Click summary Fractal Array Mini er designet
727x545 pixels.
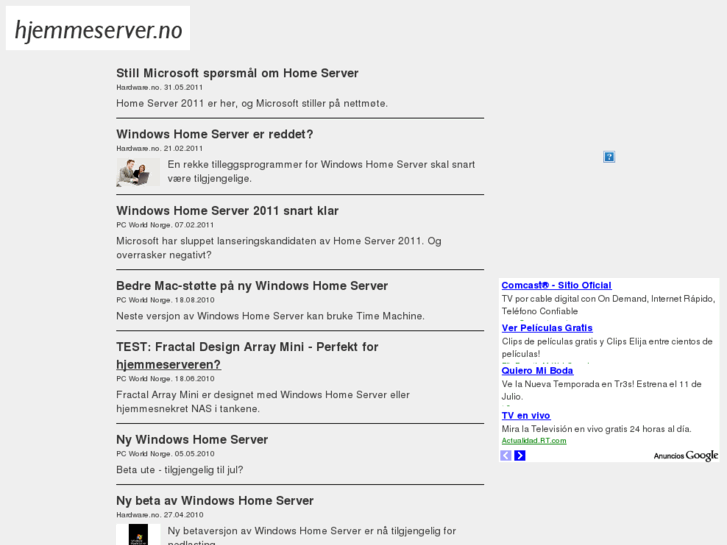[263, 402]
